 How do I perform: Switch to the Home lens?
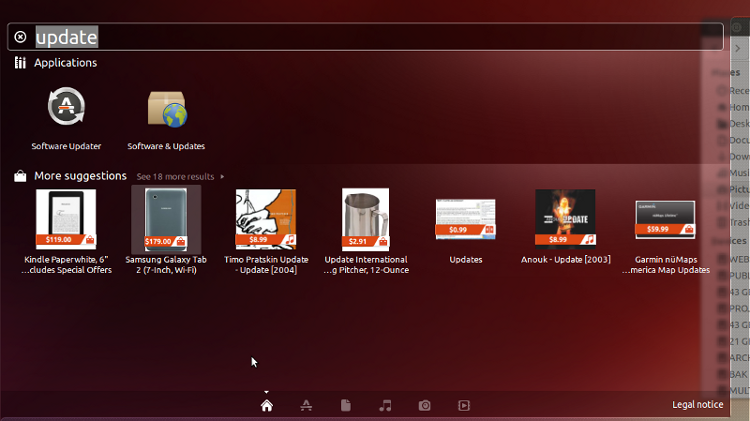coord(267,406)
